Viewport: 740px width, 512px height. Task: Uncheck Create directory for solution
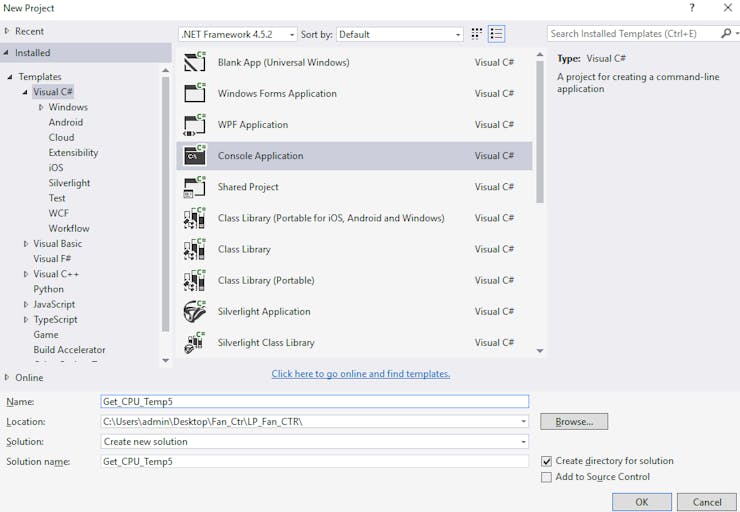tap(547, 461)
